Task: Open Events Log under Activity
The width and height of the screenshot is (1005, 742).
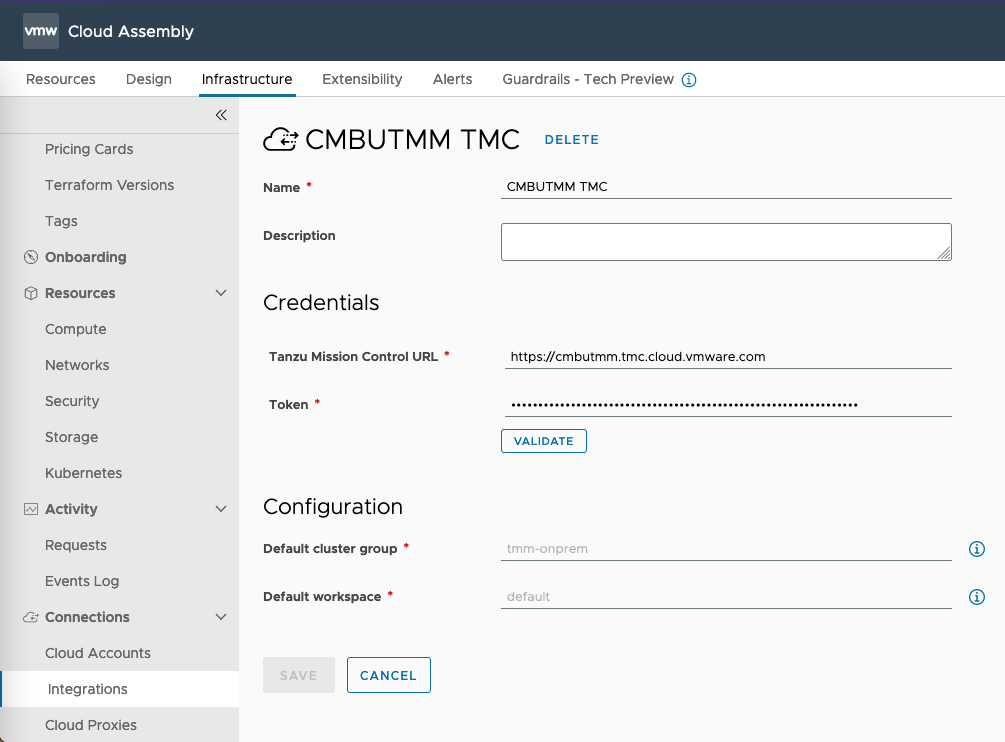Action: pyautogui.click(x=82, y=581)
